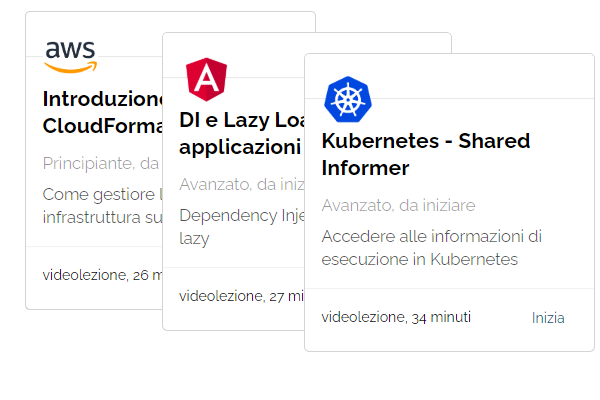
Task: Select the Kubernetes card header strip
Action: tap(450, 76)
